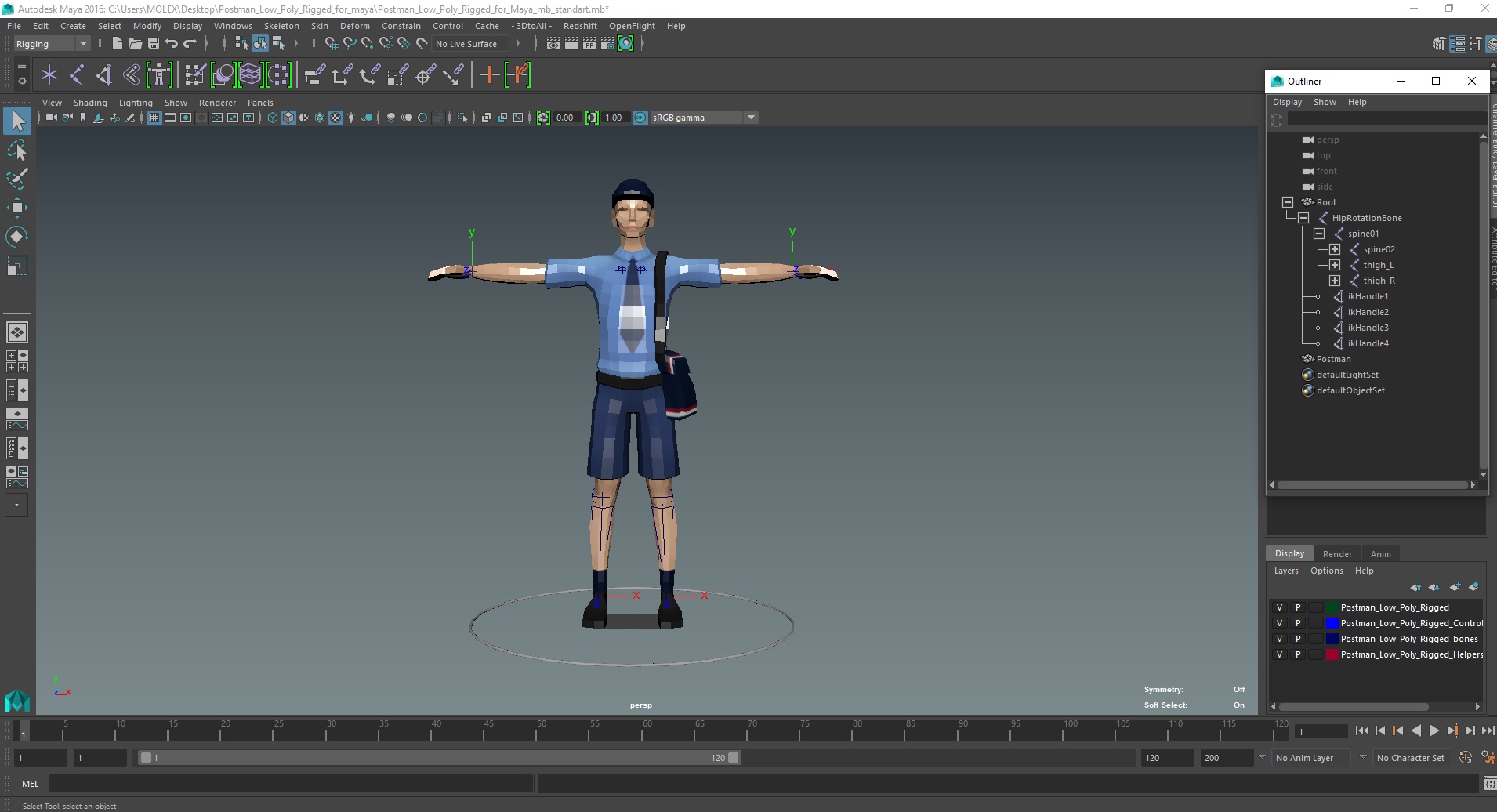
Task: Pick the Paint Selection tool
Action: tap(17, 179)
